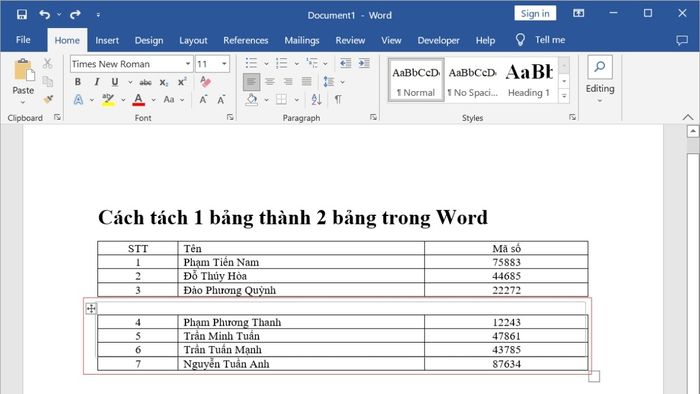Screen dimensions: 700x394
Task: Toggle Justify alignment
Action: click(x=306, y=82)
